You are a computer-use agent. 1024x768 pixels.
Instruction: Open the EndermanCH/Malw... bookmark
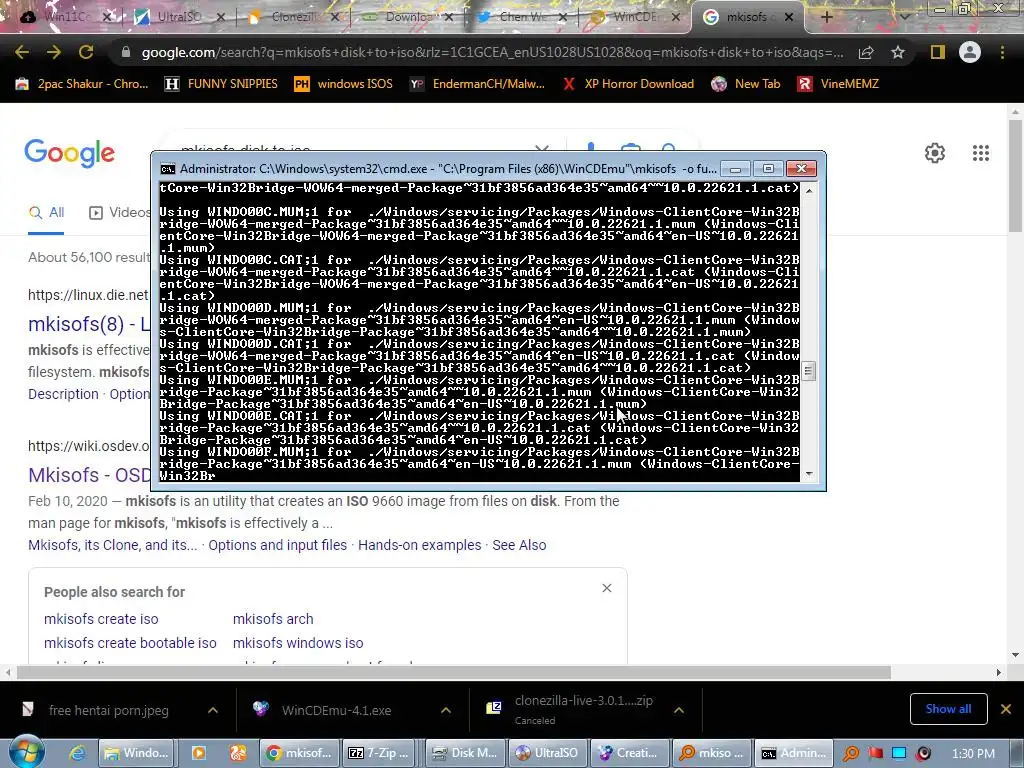click(x=477, y=84)
